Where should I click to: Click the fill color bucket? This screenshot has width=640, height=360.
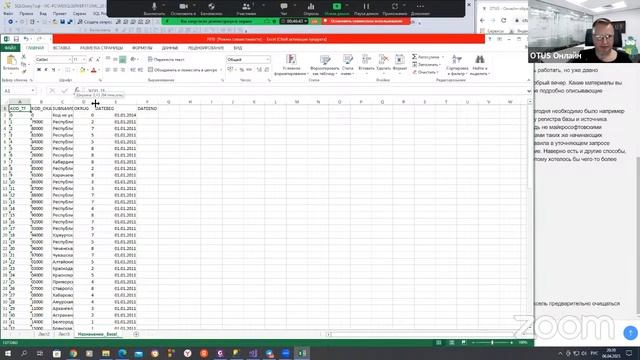[x=82, y=70]
